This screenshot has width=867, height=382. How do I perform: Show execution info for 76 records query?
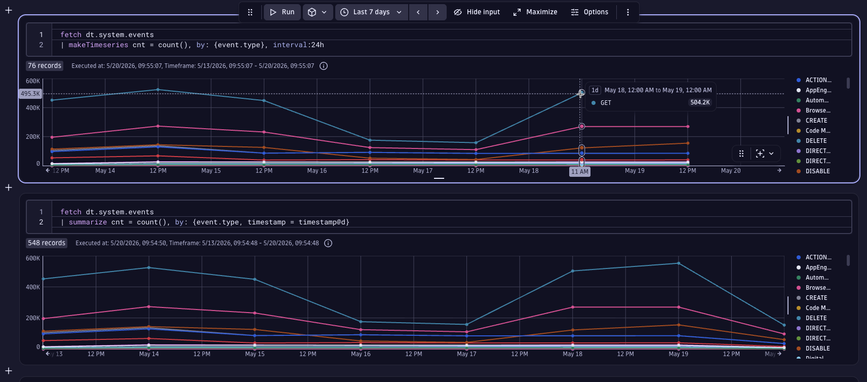(x=324, y=66)
